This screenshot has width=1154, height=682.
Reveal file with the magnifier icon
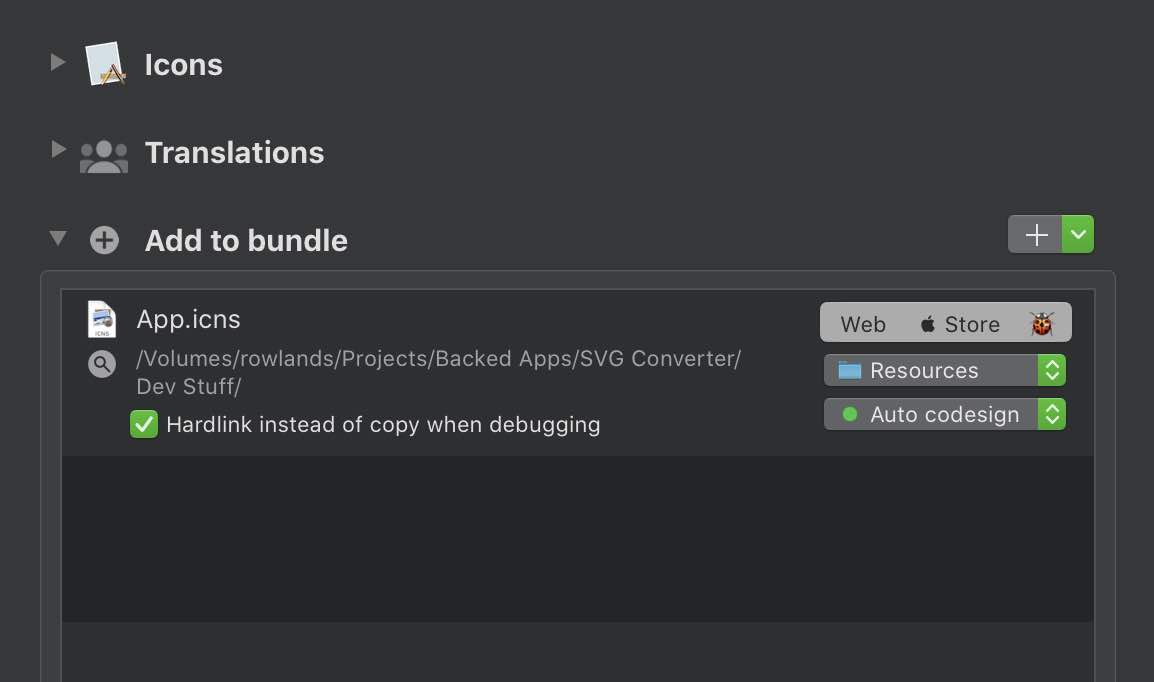pos(102,364)
